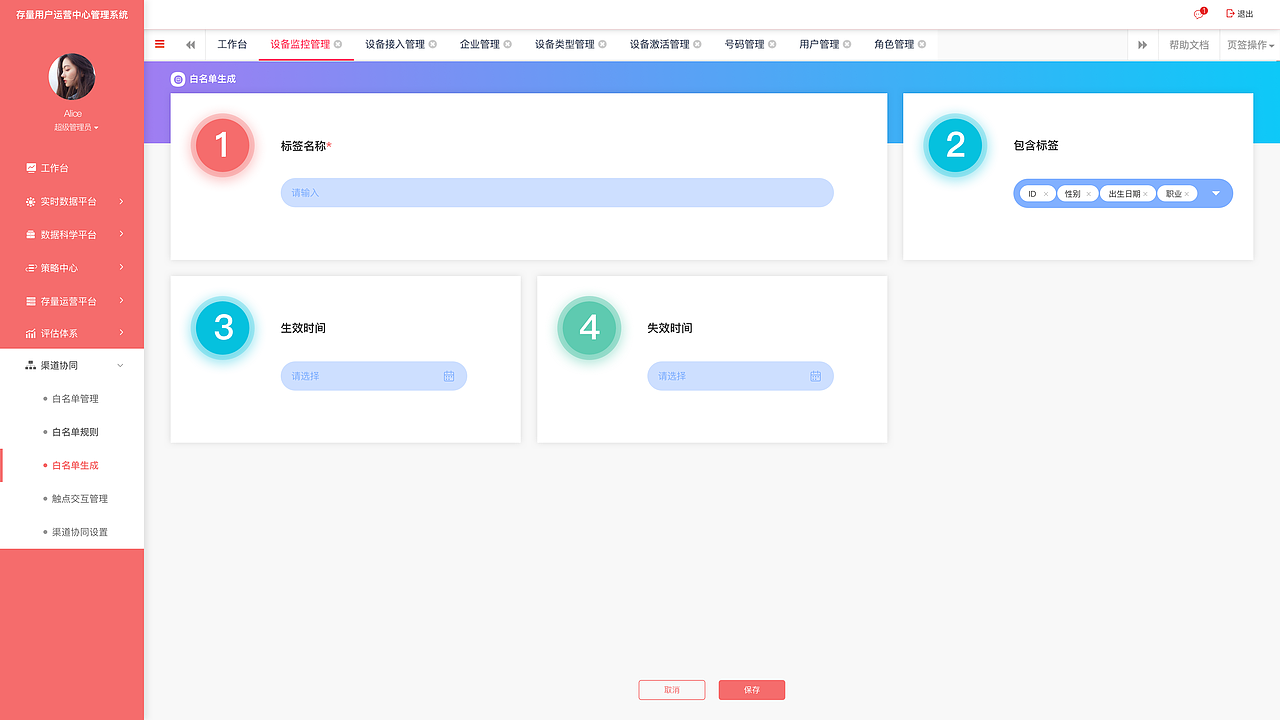Open the 失效时间 date picker field
The image size is (1280, 720).
tap(740, 376)
